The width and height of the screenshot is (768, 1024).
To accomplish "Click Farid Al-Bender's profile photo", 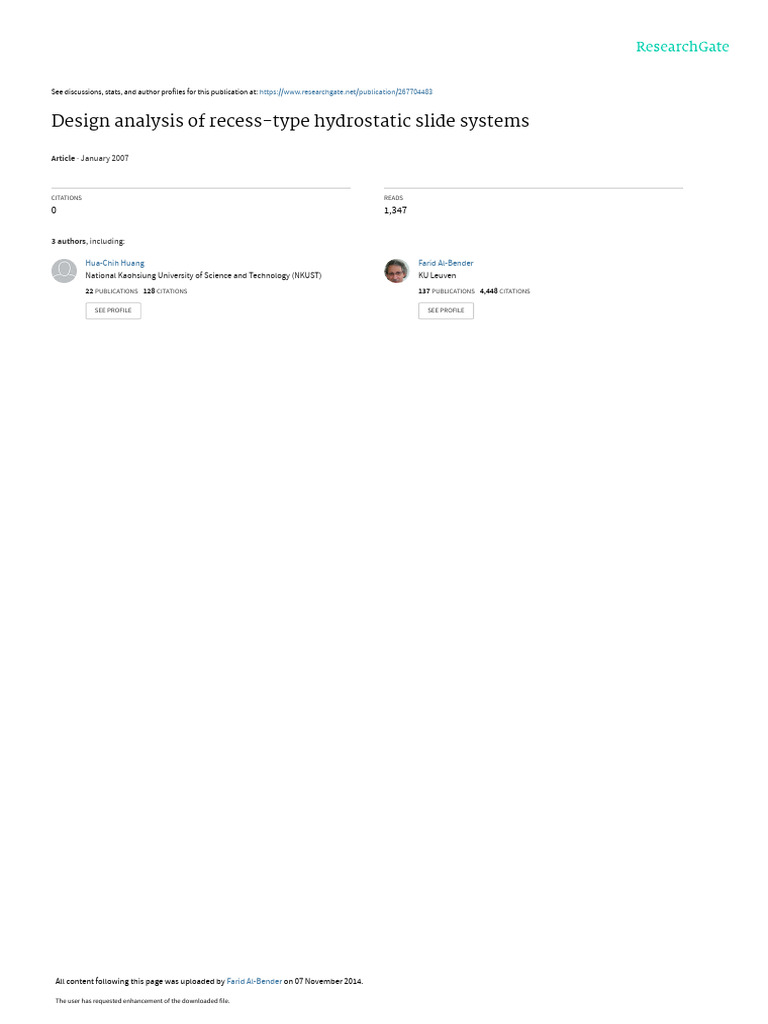I will [396, 270].
